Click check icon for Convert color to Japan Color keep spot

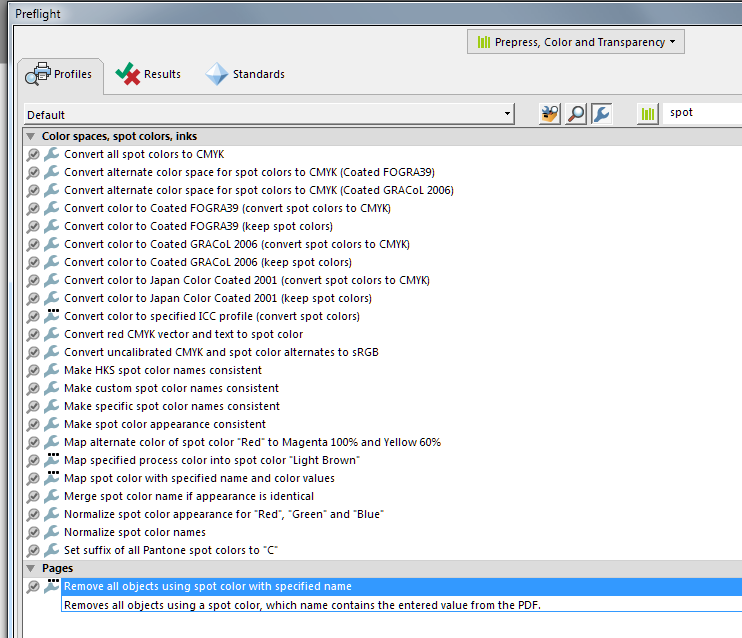click(33, 299)
